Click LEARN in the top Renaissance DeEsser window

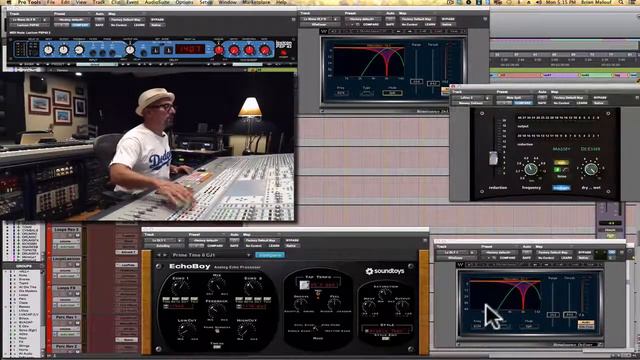pyautogui.click(x=430, y=24)
